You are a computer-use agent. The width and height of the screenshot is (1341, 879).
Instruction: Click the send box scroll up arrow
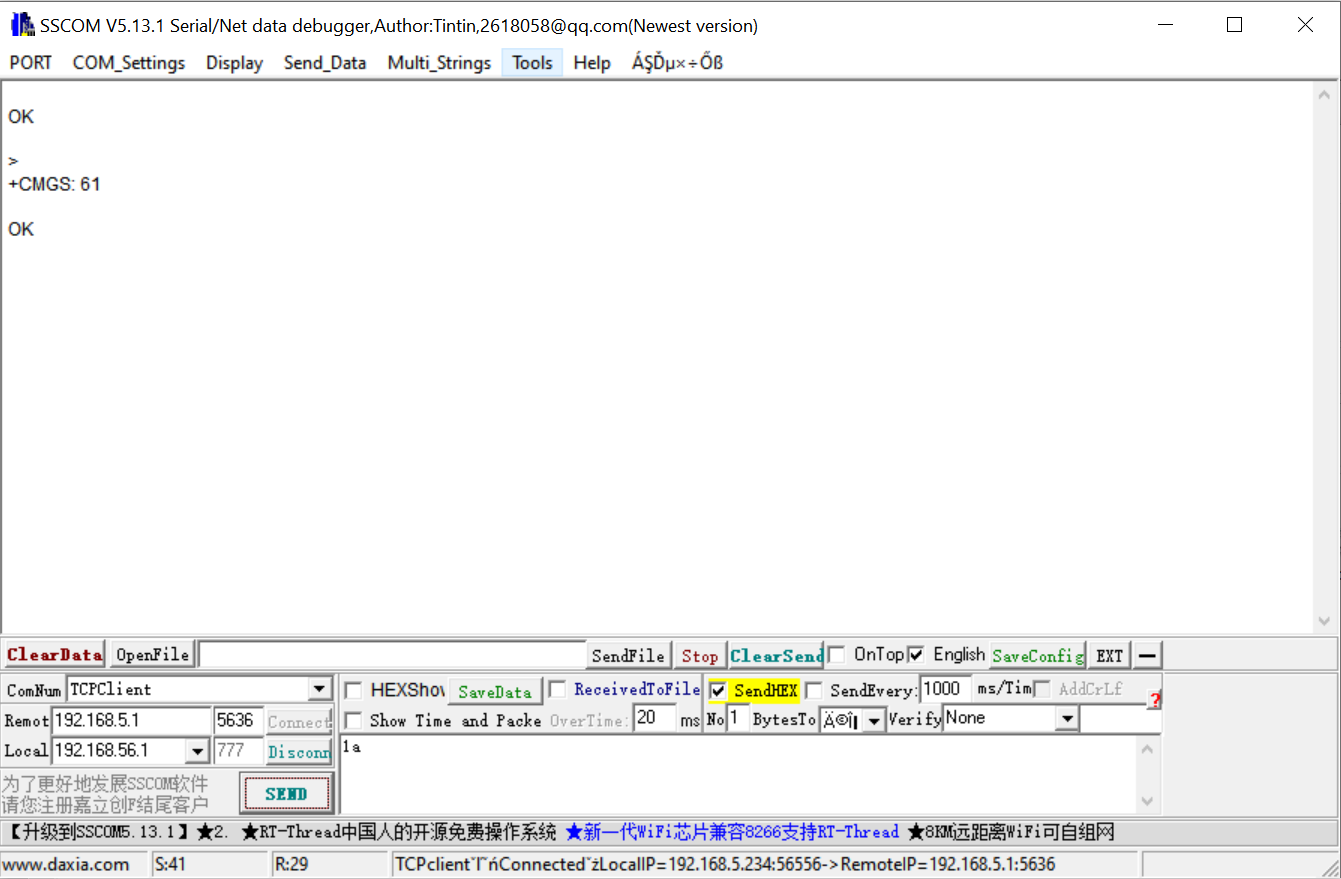click(x=1147, y=749)
